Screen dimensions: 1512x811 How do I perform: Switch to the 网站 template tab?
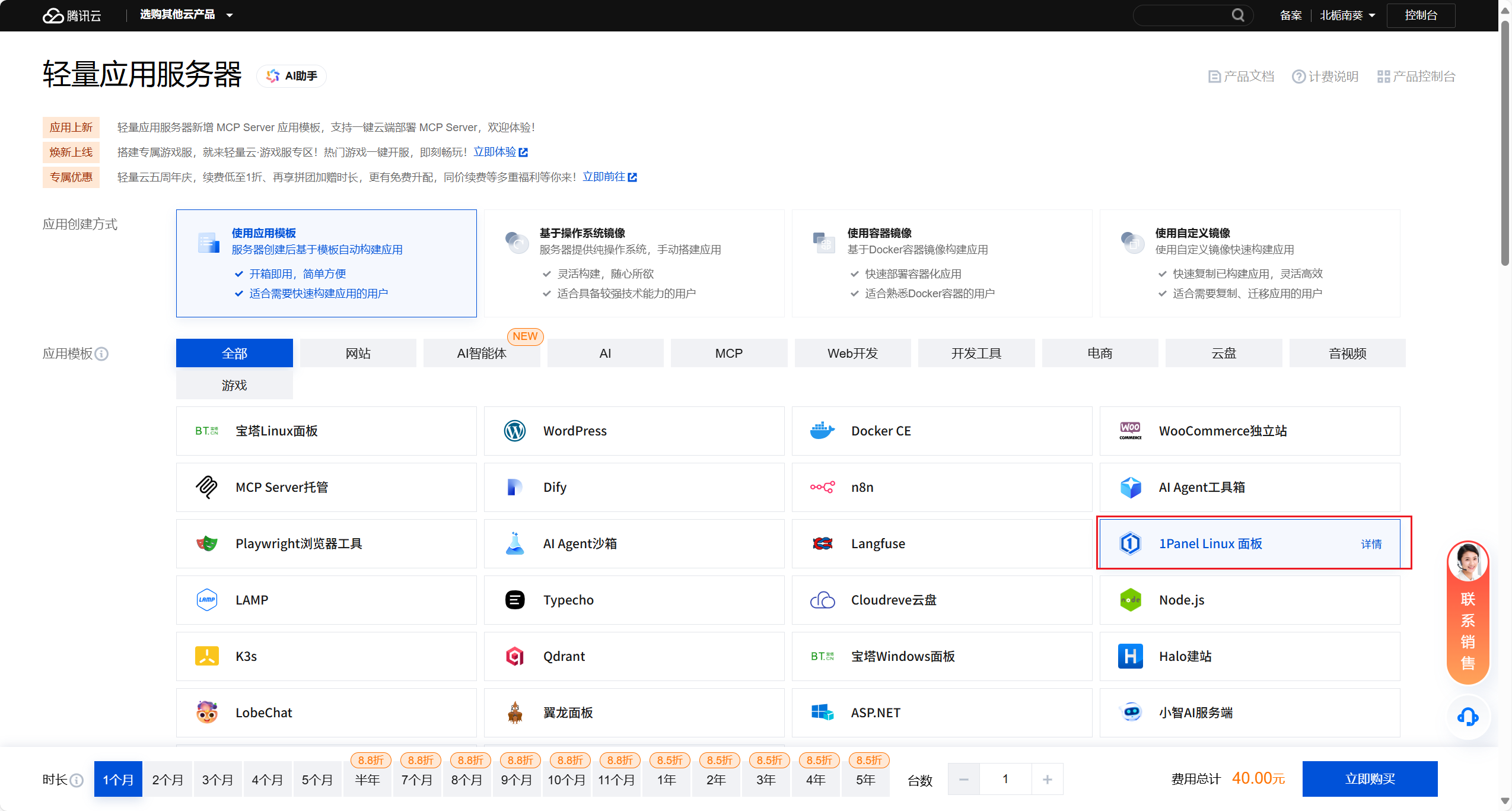tap(358, 353)
